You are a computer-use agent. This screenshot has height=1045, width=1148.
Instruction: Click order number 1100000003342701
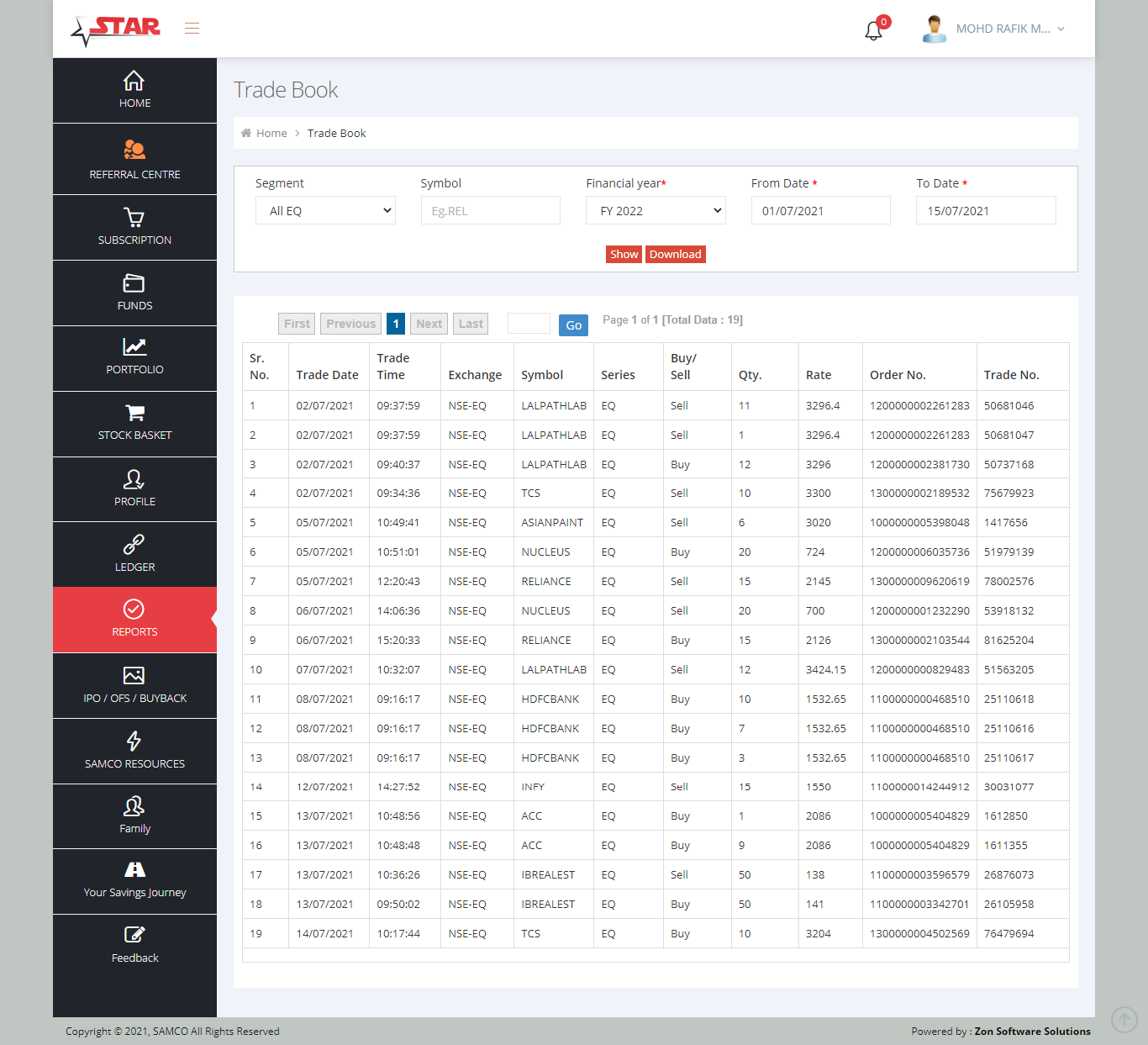pyautogui.click(x=919, y=904)
